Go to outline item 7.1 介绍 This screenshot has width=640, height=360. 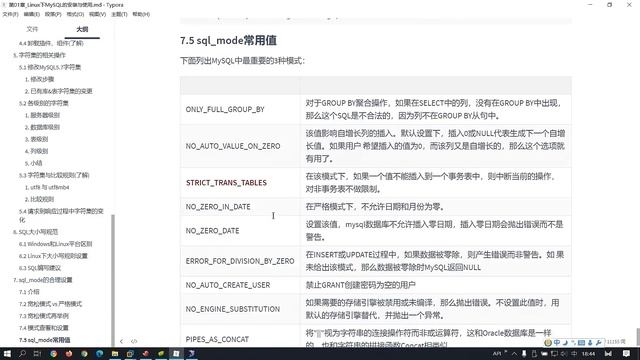(29, 292)
